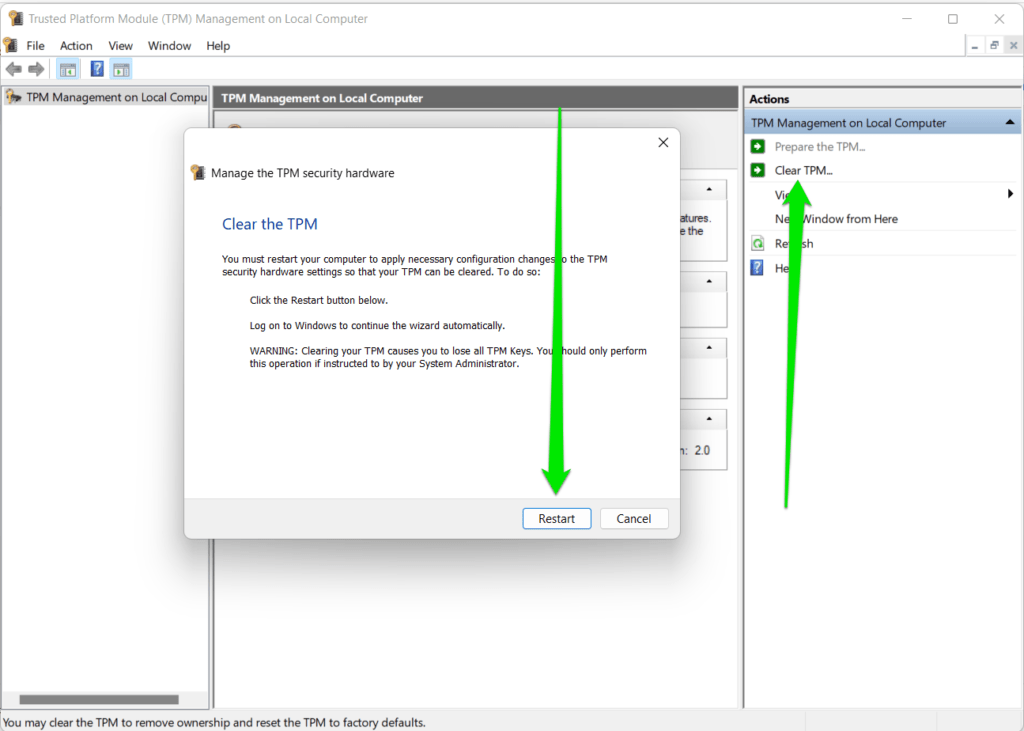This screenshot has width=1024, height=731.
Task: Click the forward navigation arrow
Action: point(36,68)
